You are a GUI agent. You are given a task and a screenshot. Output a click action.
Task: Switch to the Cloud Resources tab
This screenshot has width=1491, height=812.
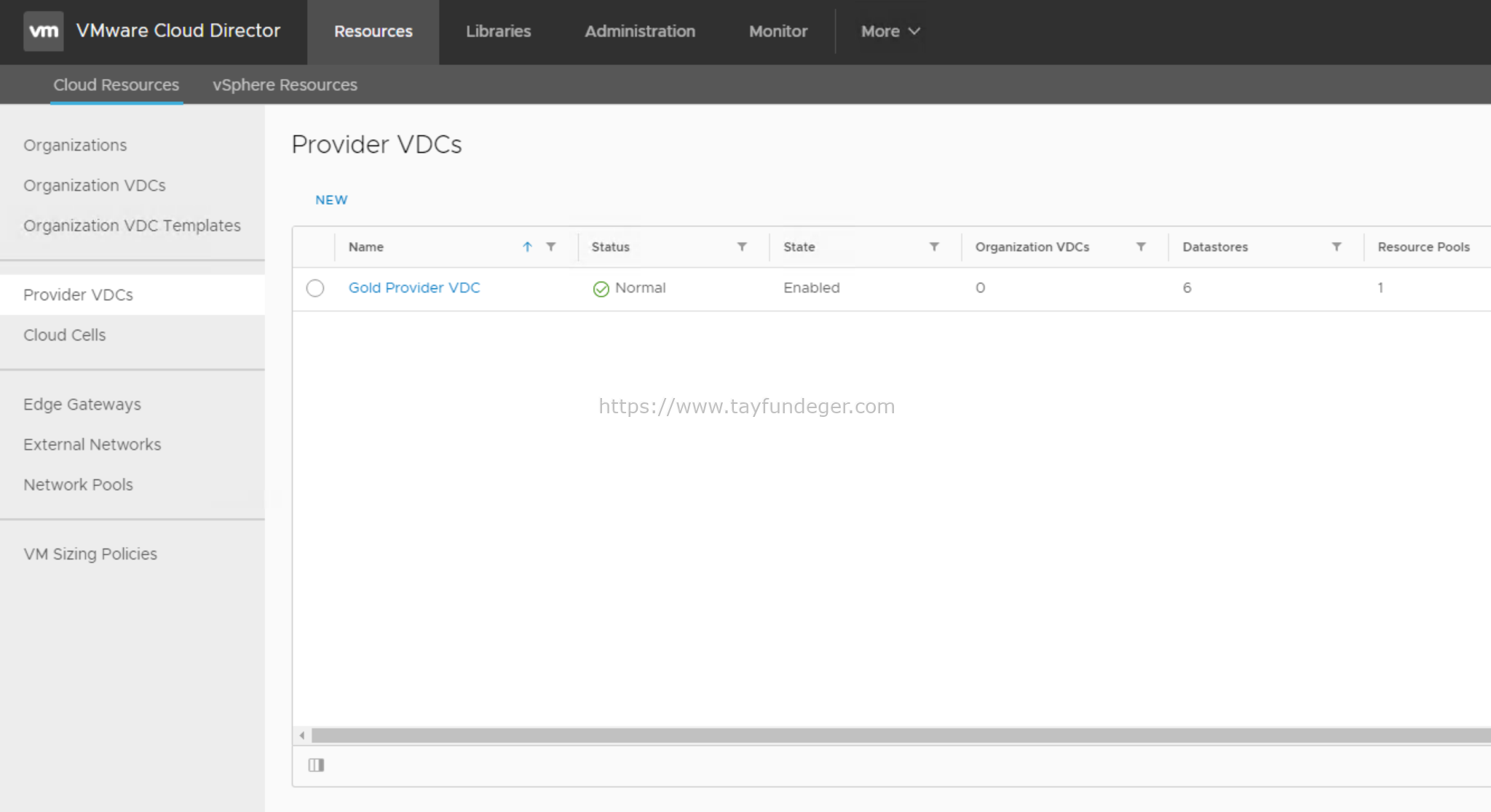click(116, 84)
